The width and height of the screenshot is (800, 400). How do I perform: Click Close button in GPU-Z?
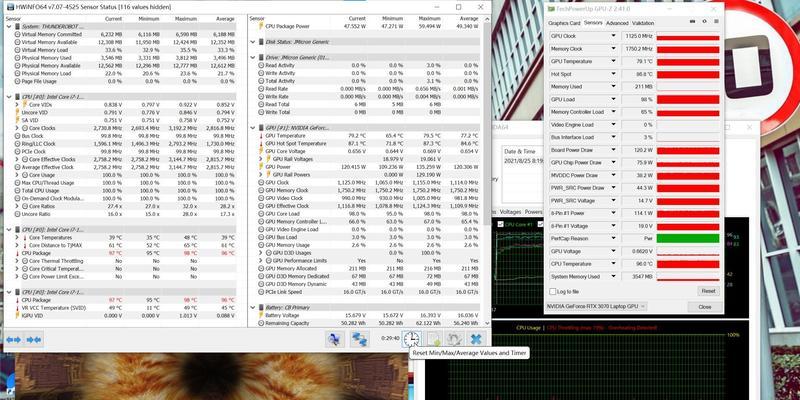pyautogui.click(x=705, y=307)
